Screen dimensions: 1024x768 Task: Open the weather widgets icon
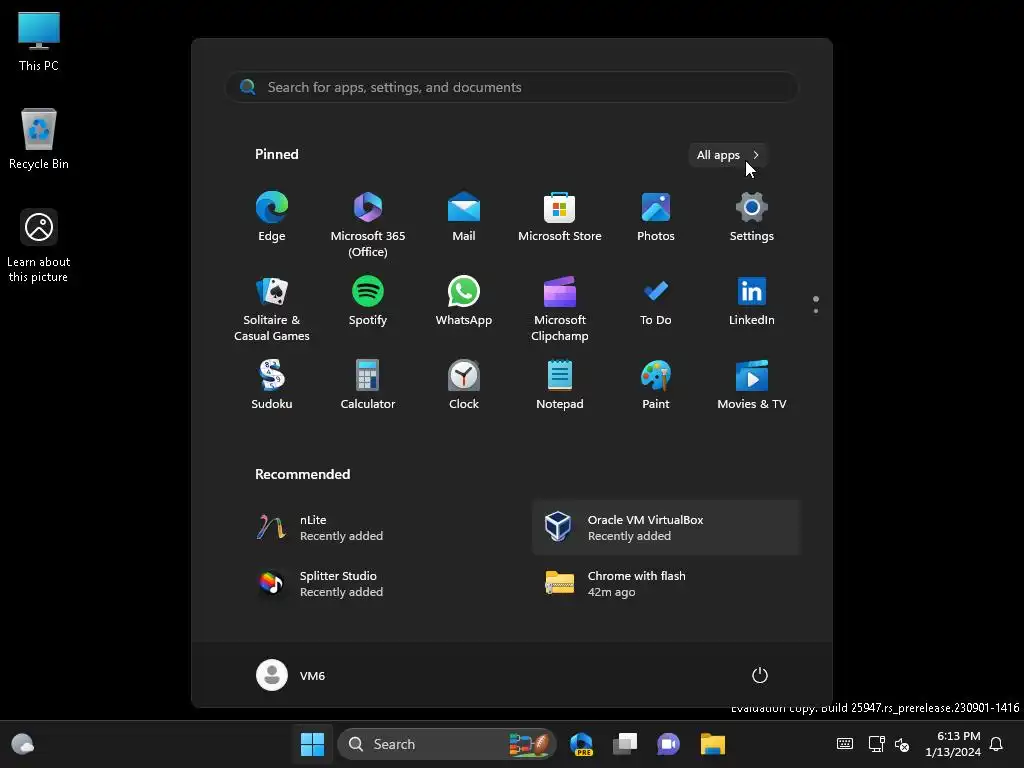point(23,744)
